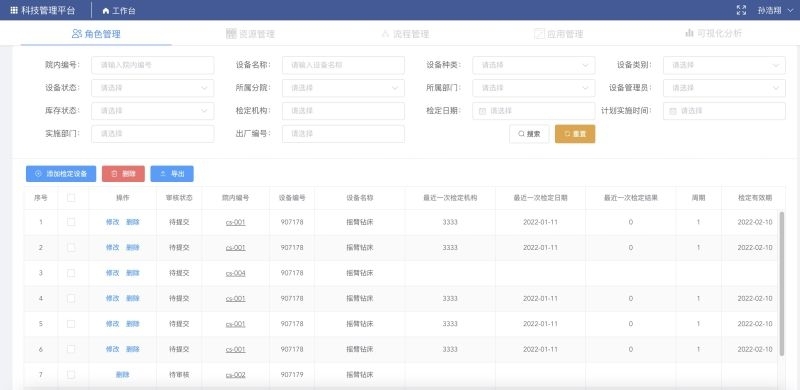Go to 工作台 home
Viewport: 800px width, 390px height.
[119, 11]
